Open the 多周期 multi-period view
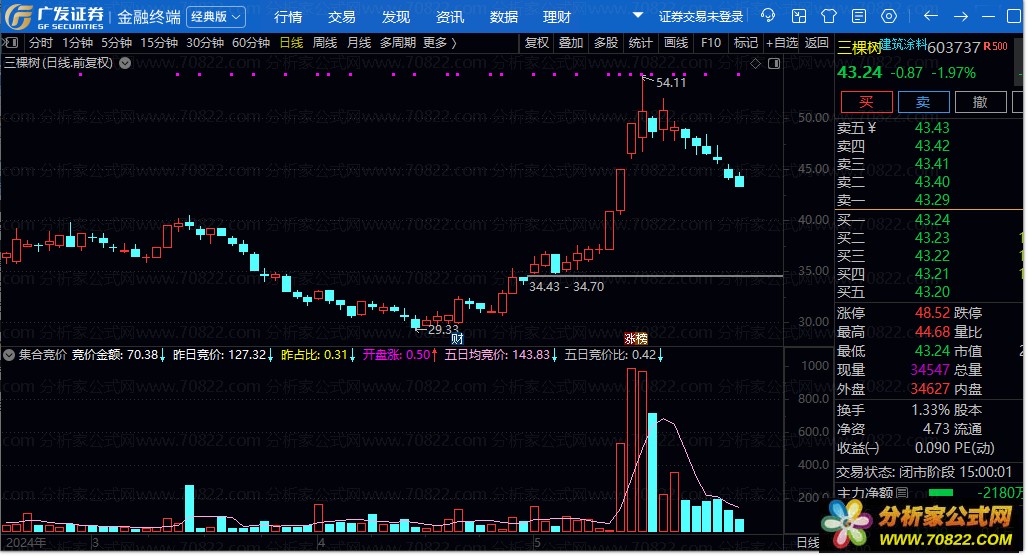The image size is (1029, 556). pyautogui.click(x=398, y=43)
